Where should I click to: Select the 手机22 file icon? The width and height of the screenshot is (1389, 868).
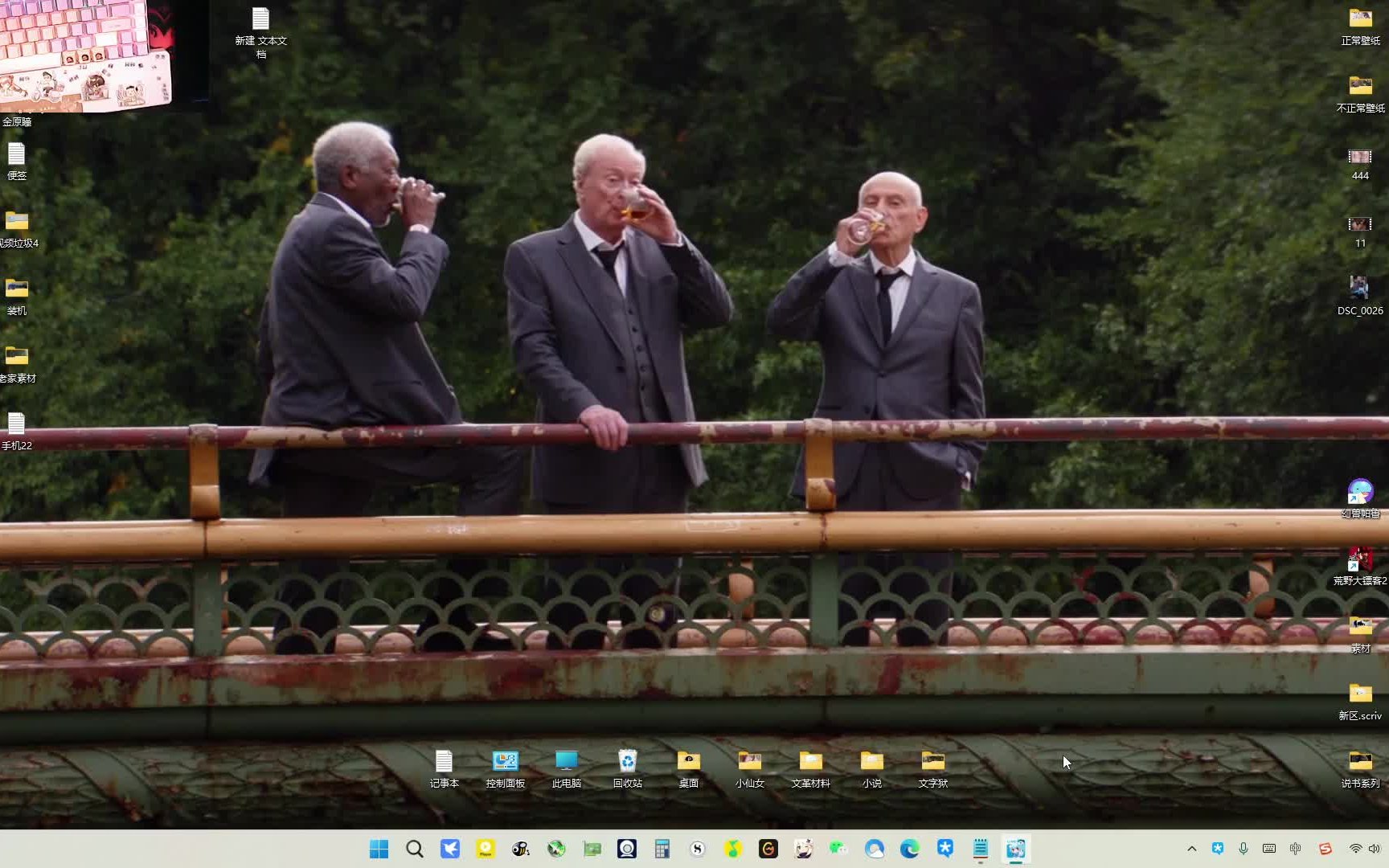tap(16, 431)
